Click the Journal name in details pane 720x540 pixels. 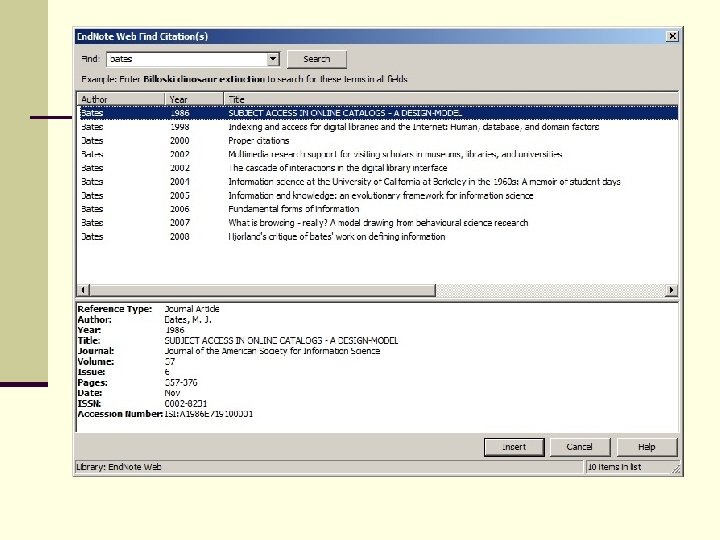[x=272, y=351]
